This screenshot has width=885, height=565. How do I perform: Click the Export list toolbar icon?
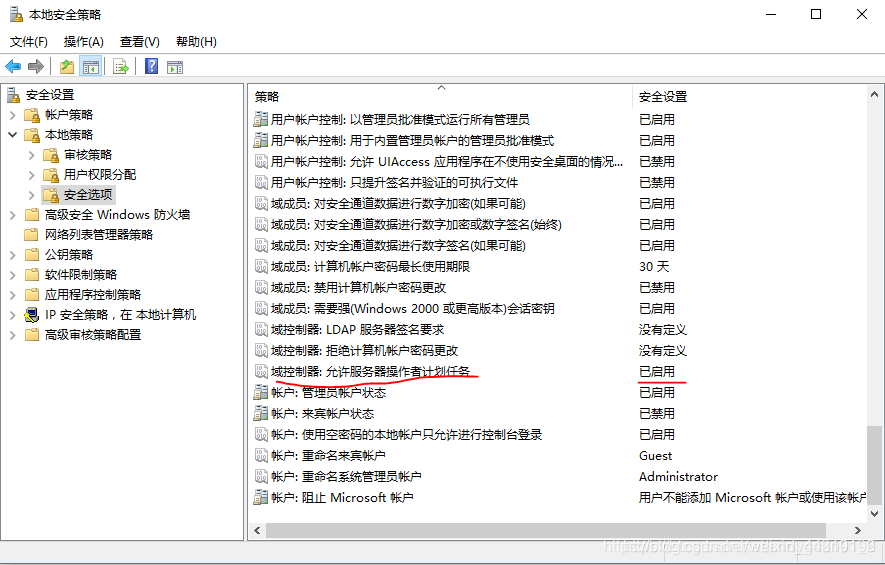click(121, 67)
